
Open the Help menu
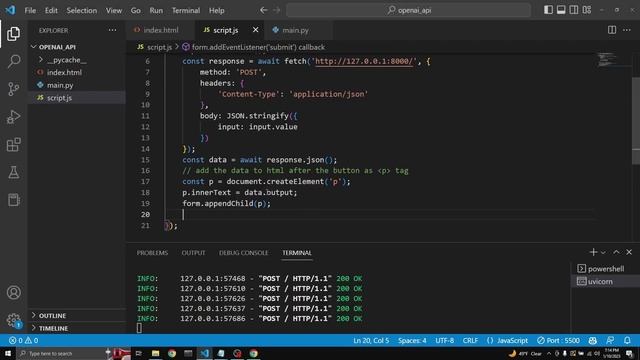click(217, 10)
